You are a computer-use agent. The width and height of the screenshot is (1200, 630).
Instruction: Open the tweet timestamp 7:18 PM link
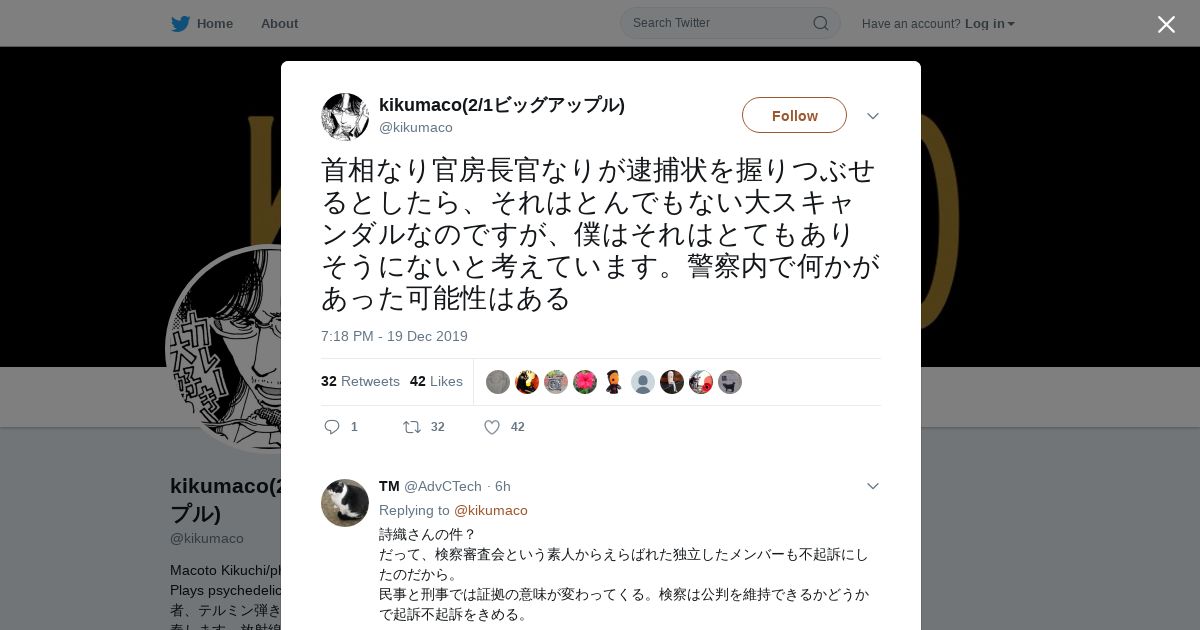pos(394,336)
